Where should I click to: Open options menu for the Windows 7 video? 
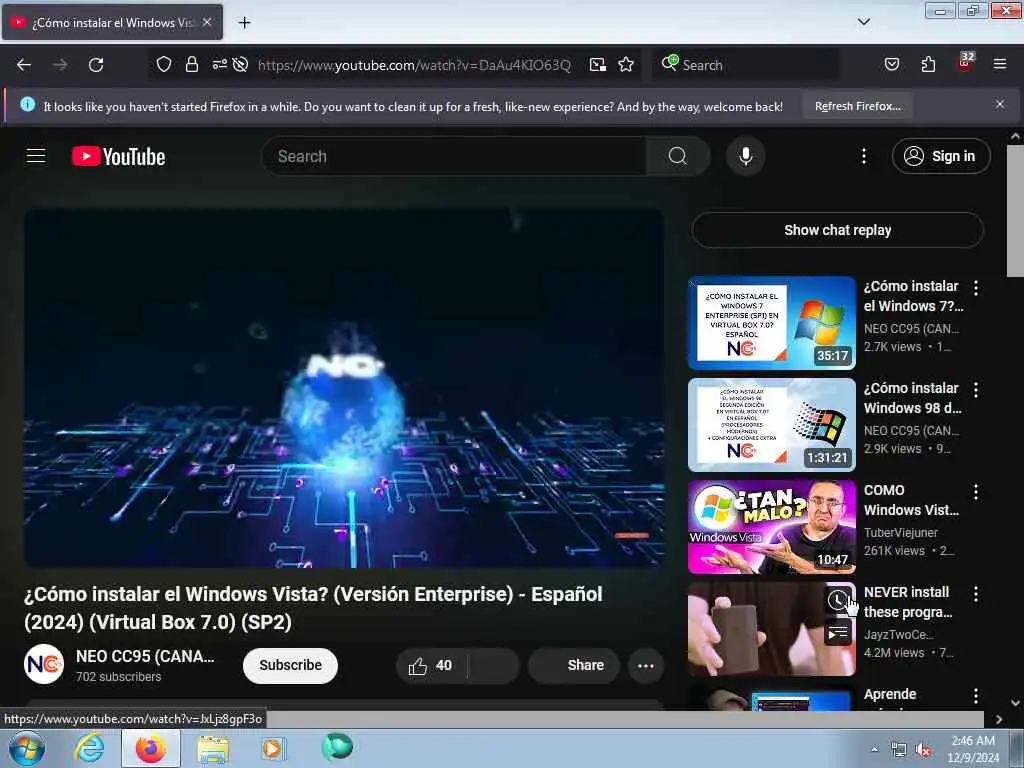[976, 287]
